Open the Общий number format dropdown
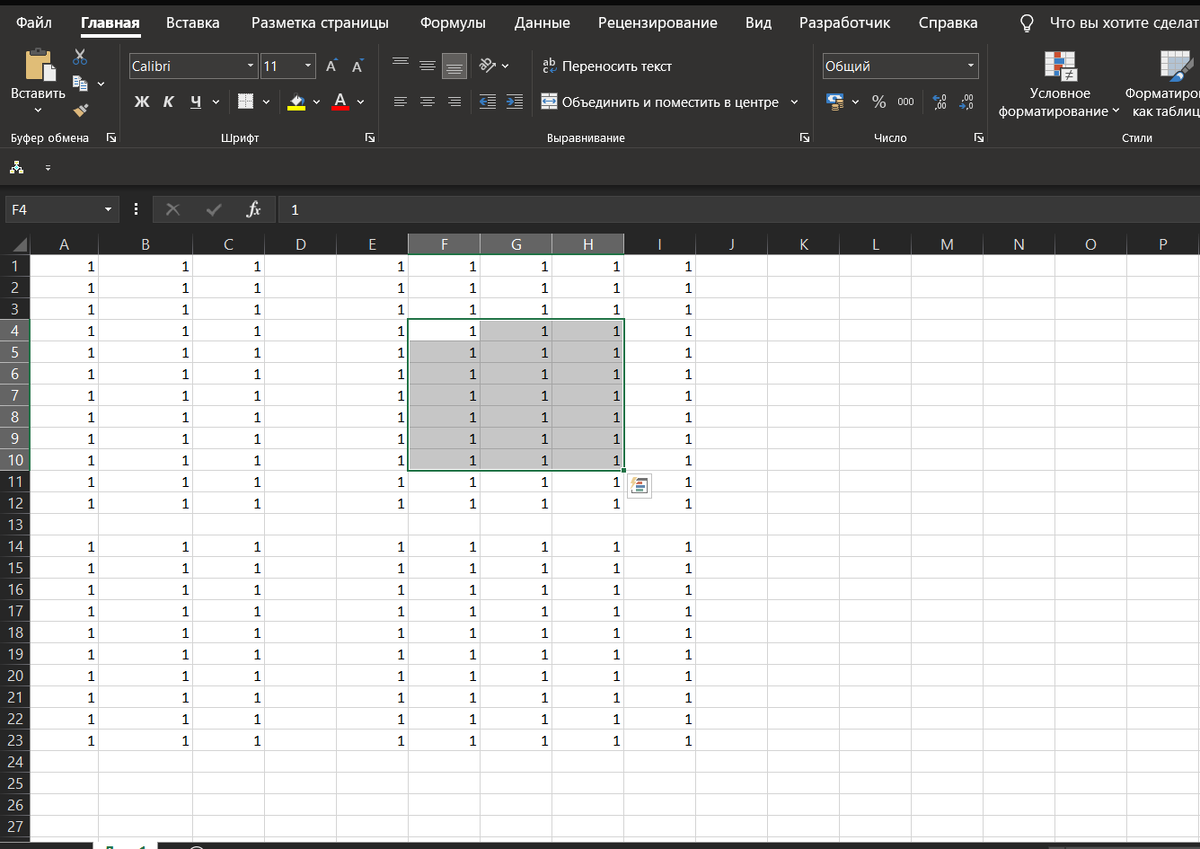The image size is (1200, 849). (971, 66)
